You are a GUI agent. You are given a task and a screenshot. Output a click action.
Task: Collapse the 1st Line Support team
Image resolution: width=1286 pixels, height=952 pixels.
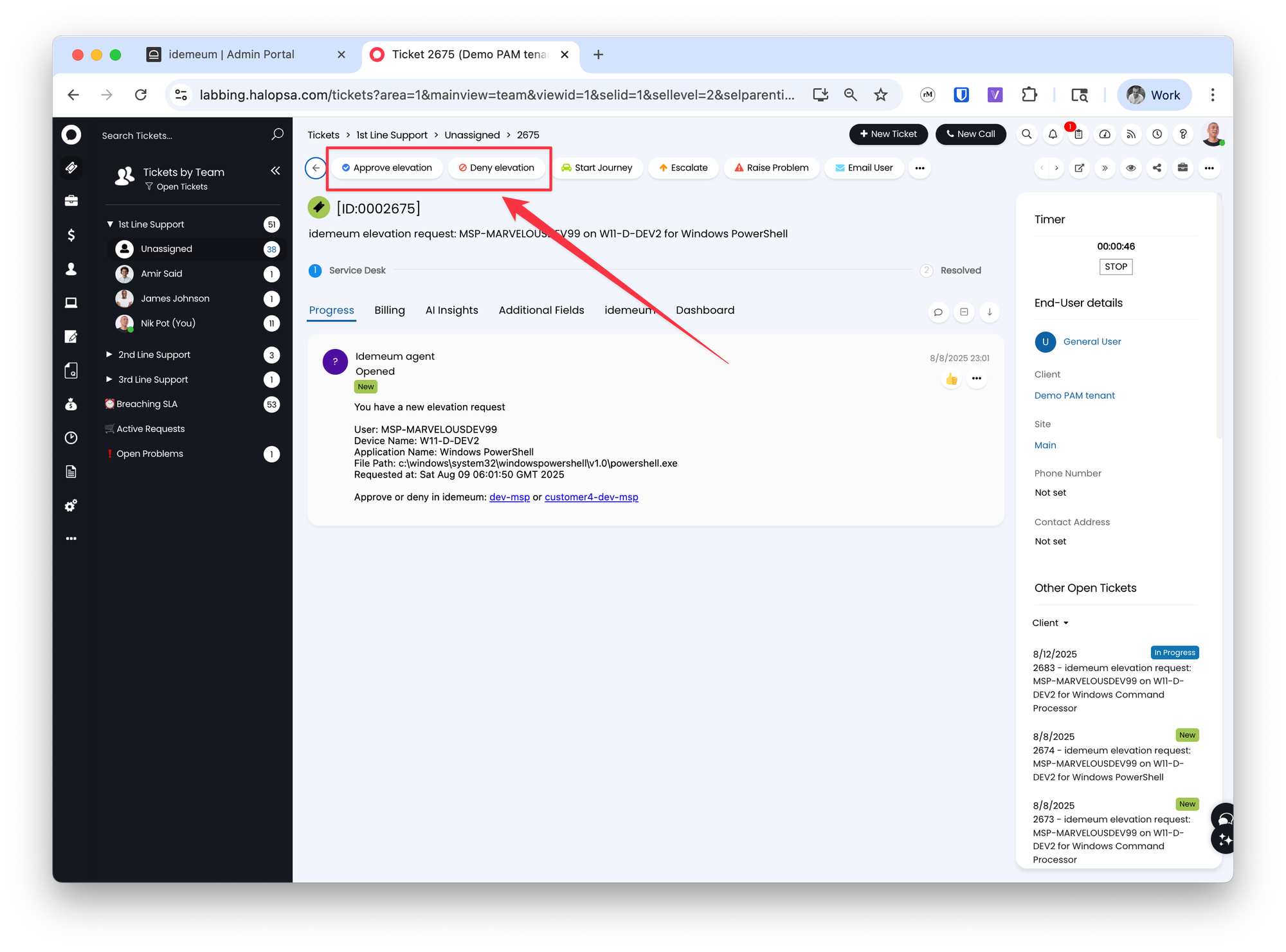[110, 224]
